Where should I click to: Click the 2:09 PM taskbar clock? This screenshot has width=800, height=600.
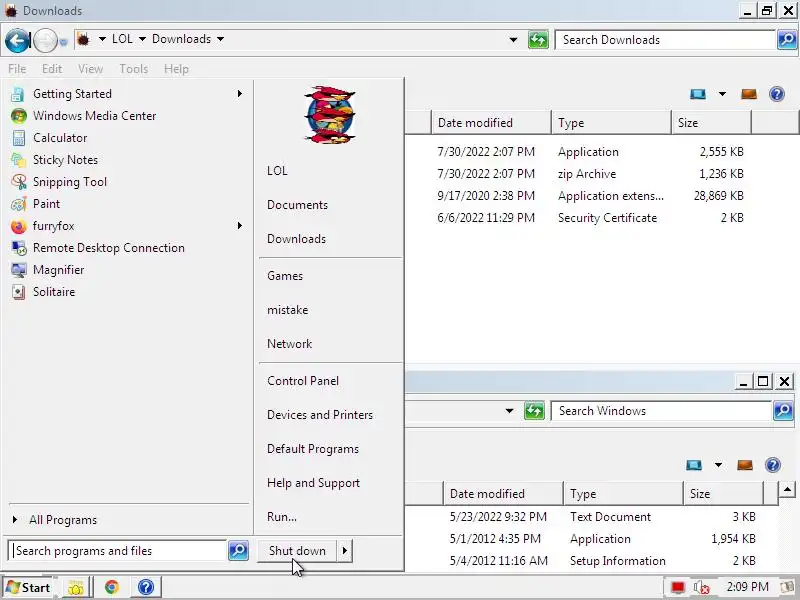point(747,587)
